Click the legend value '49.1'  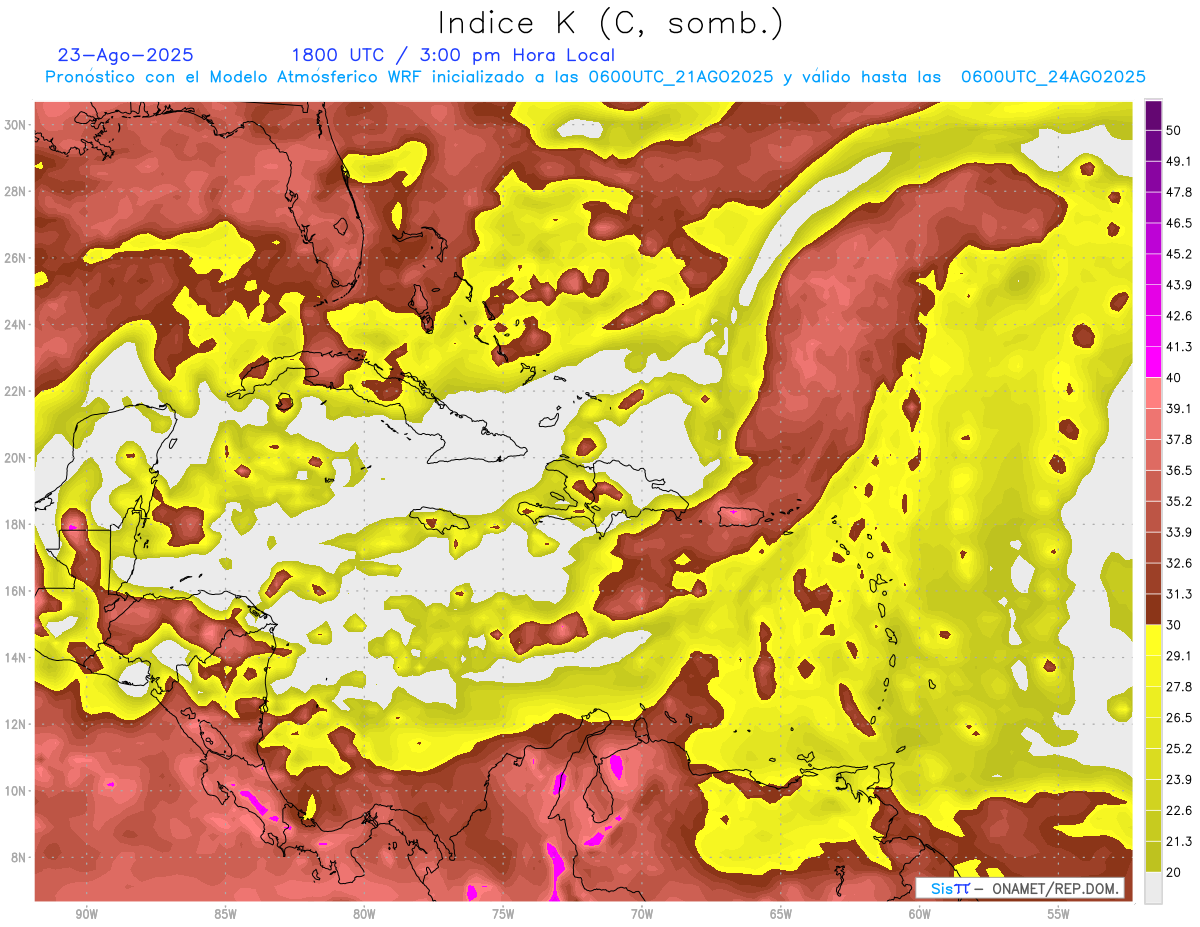coord(1179,161)
